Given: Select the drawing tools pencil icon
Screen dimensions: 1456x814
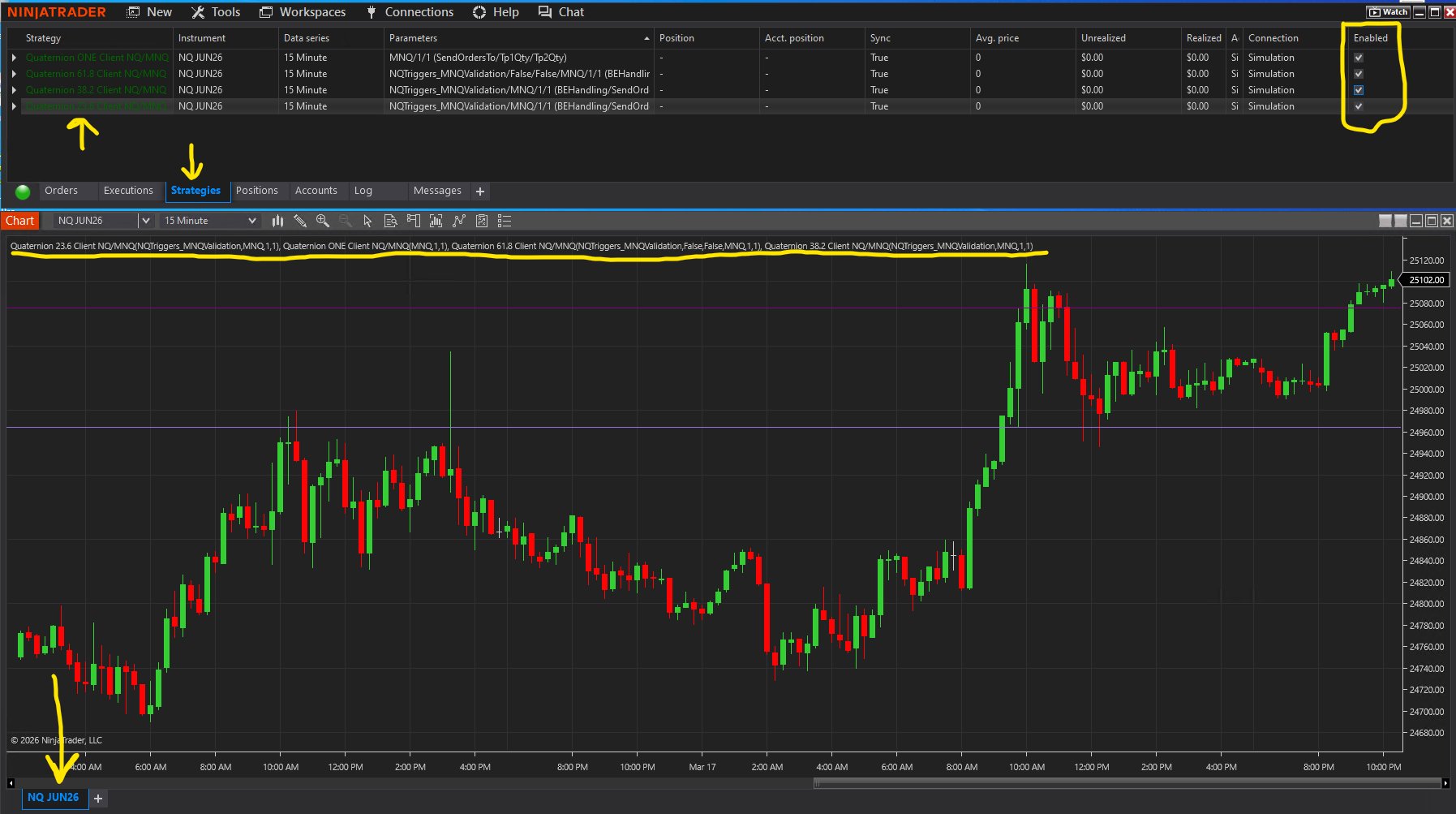Looking at the screenshot, I should (x=300, y=221).
